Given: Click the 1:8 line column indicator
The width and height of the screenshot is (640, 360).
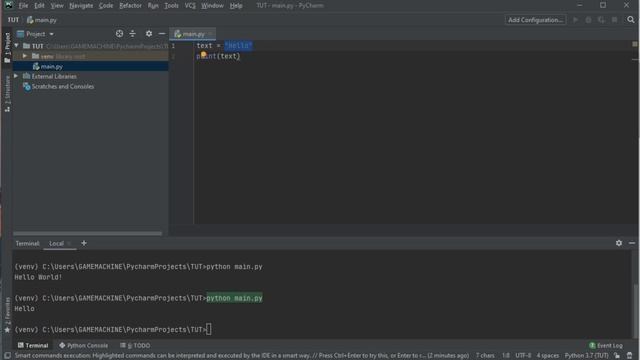Looking at the screenshot, I should point(505,356).
